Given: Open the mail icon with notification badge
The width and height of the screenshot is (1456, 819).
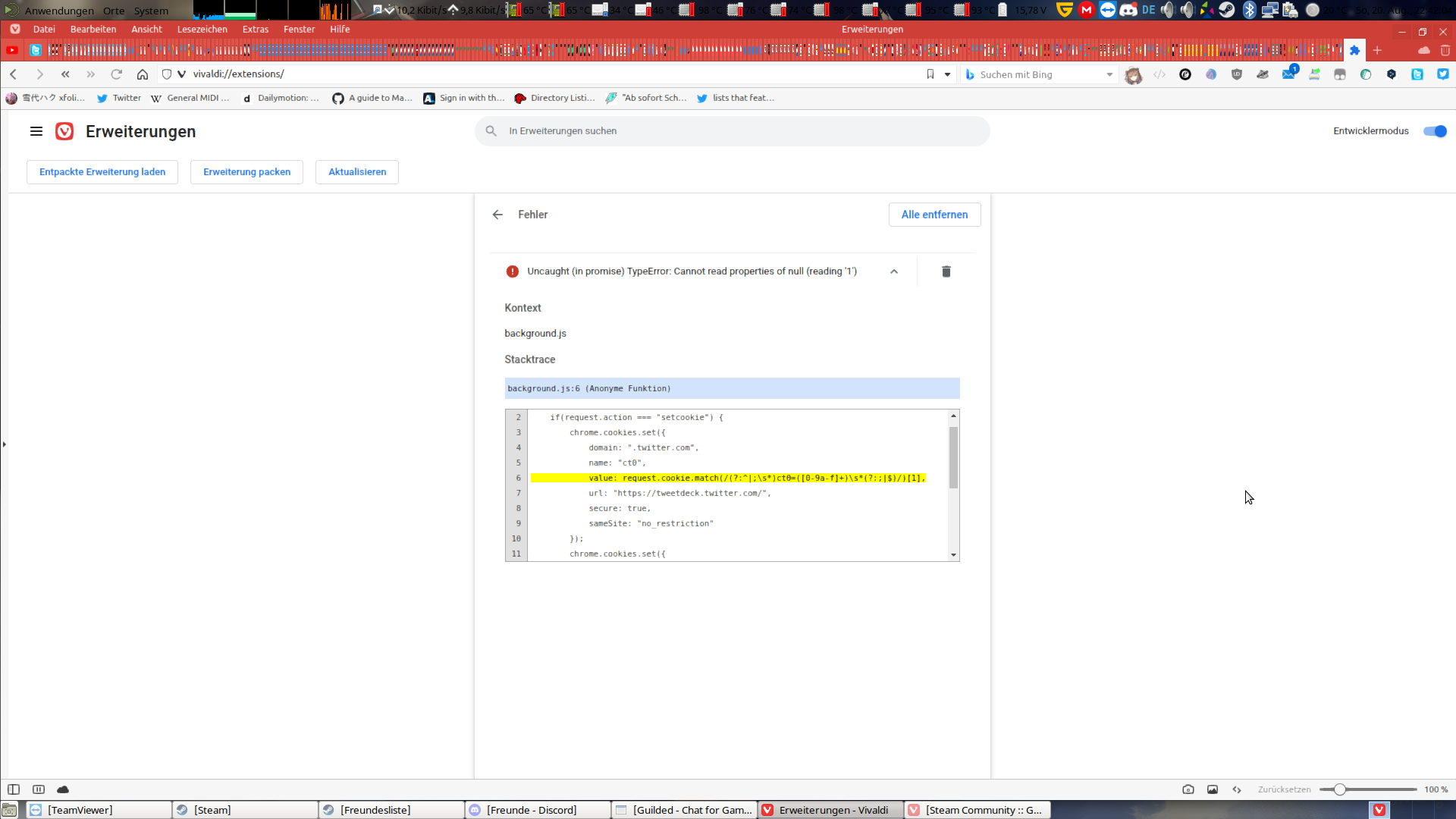Looking at the screenshot, I should tap(1290, 74).
